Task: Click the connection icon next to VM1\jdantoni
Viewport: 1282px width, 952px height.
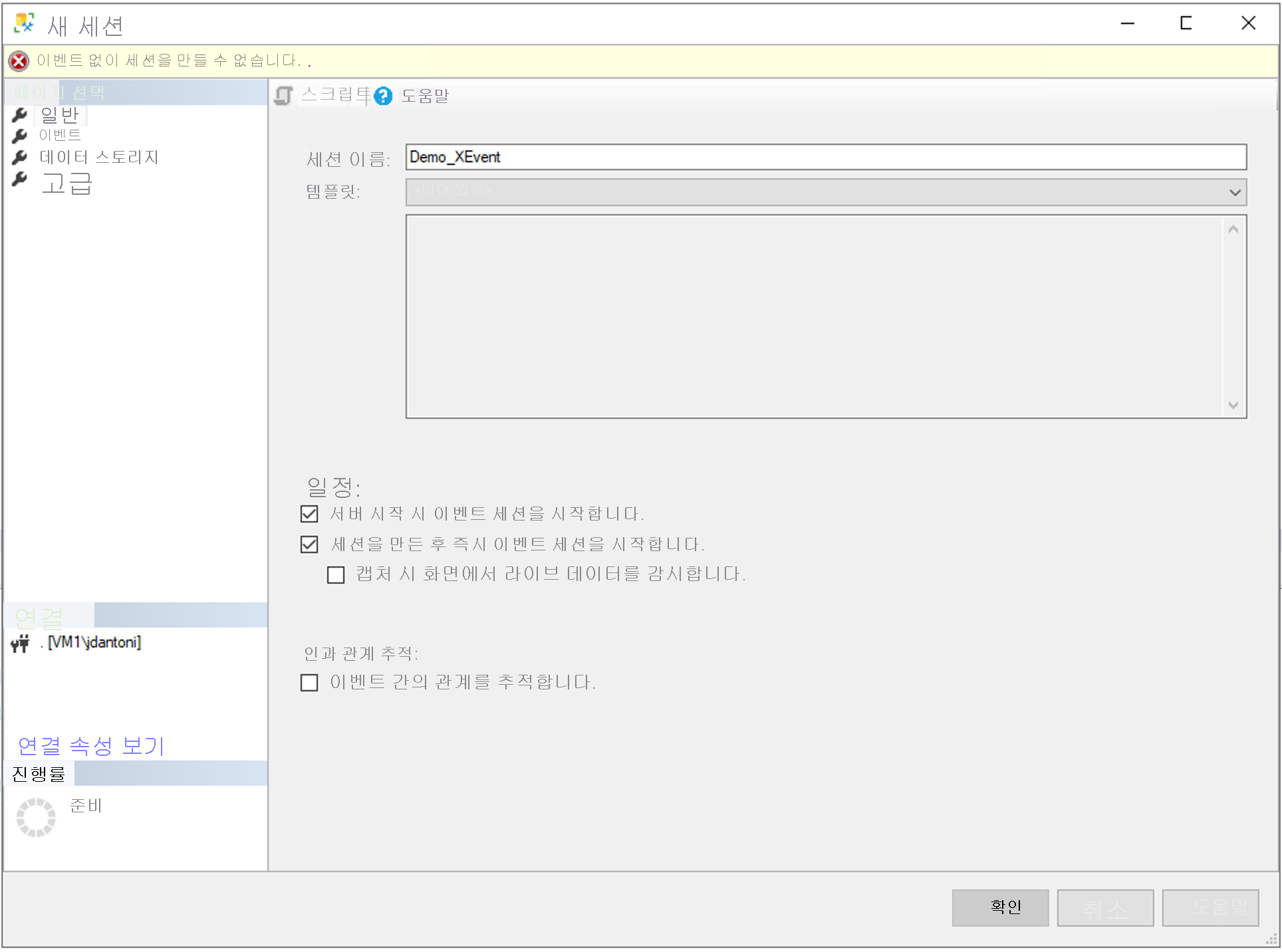Action: click(x=21, y=643)
